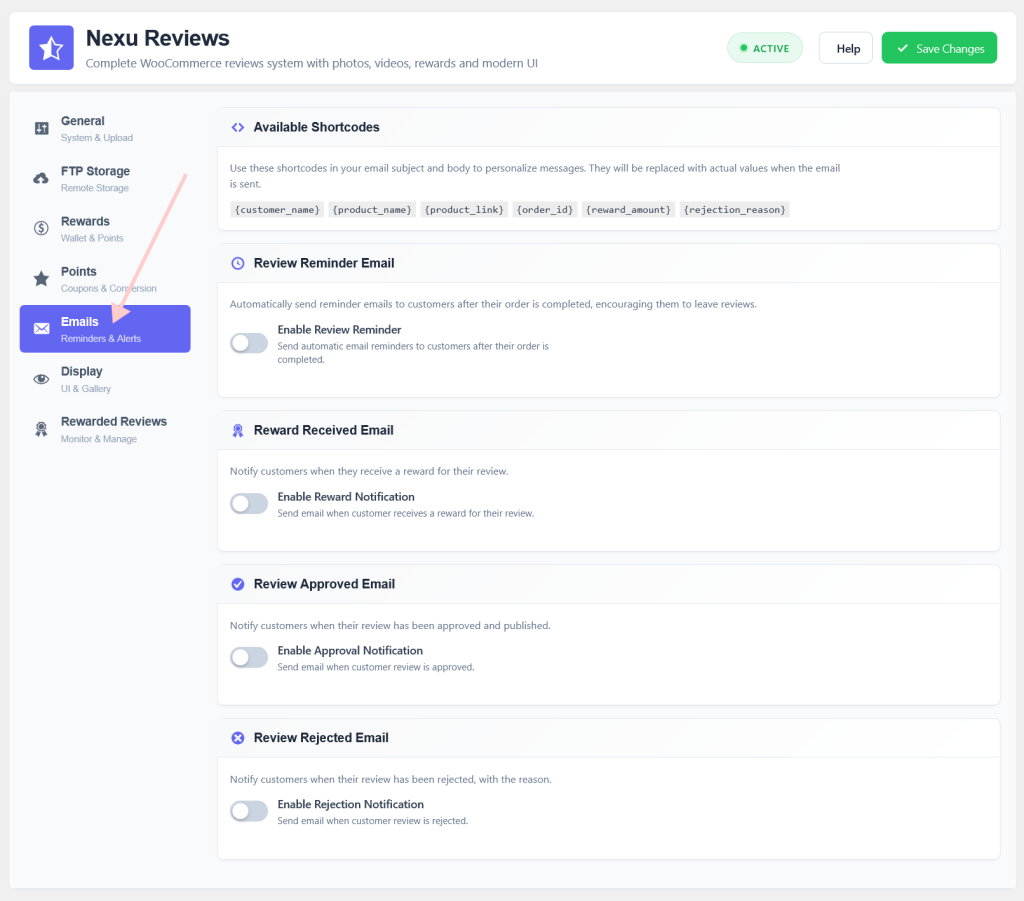Click the Enable Approval Notification label
This screenshot has height=901, width=1024.
pos(349,650)
